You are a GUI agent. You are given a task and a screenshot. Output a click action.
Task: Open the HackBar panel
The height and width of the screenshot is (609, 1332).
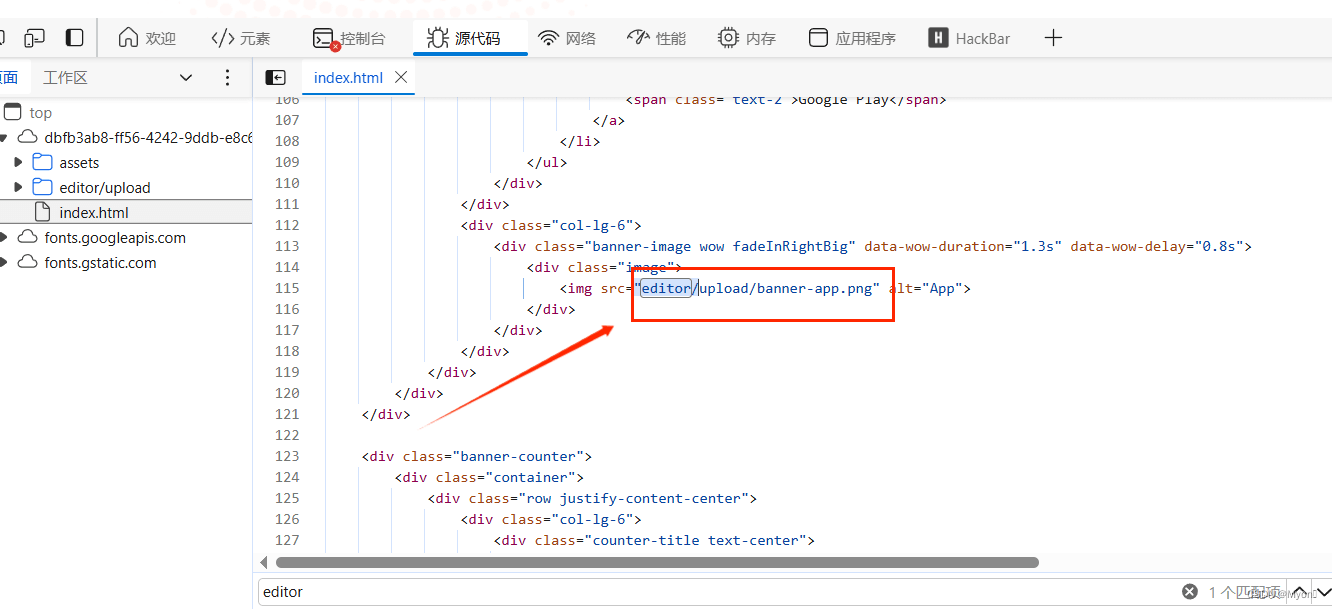click(968, 38)
